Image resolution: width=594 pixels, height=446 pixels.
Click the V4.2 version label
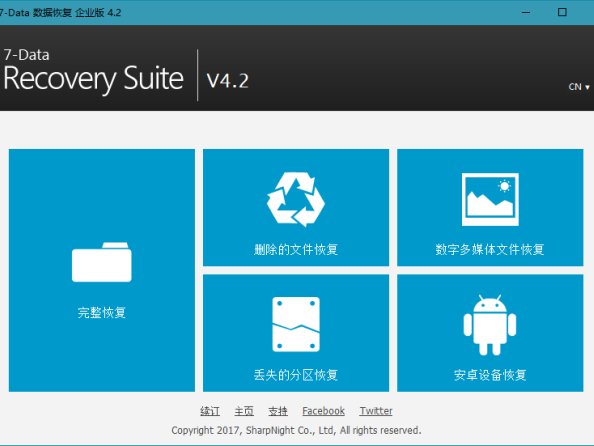(x=228, y=81)
